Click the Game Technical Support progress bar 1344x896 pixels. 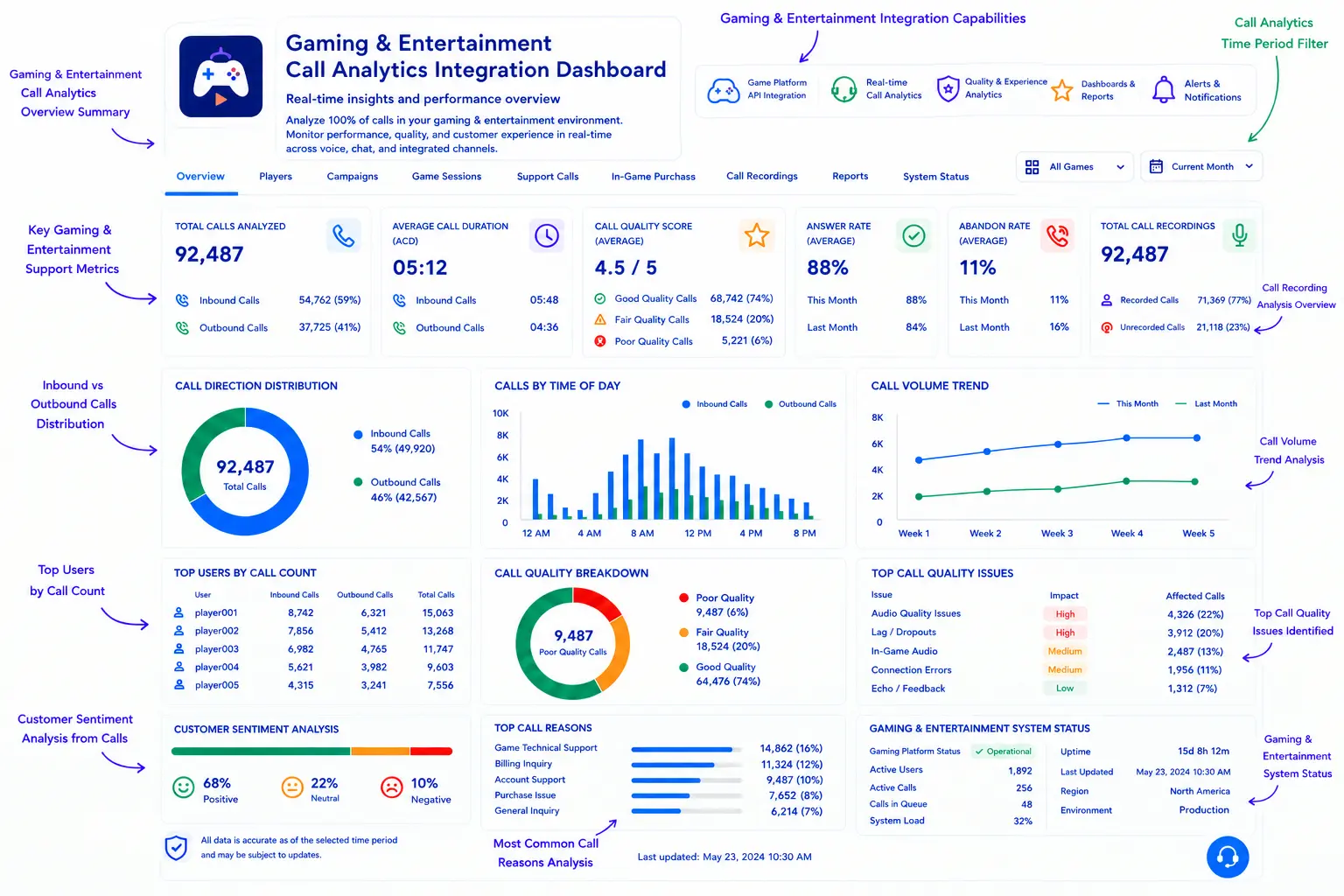point(688,749)
